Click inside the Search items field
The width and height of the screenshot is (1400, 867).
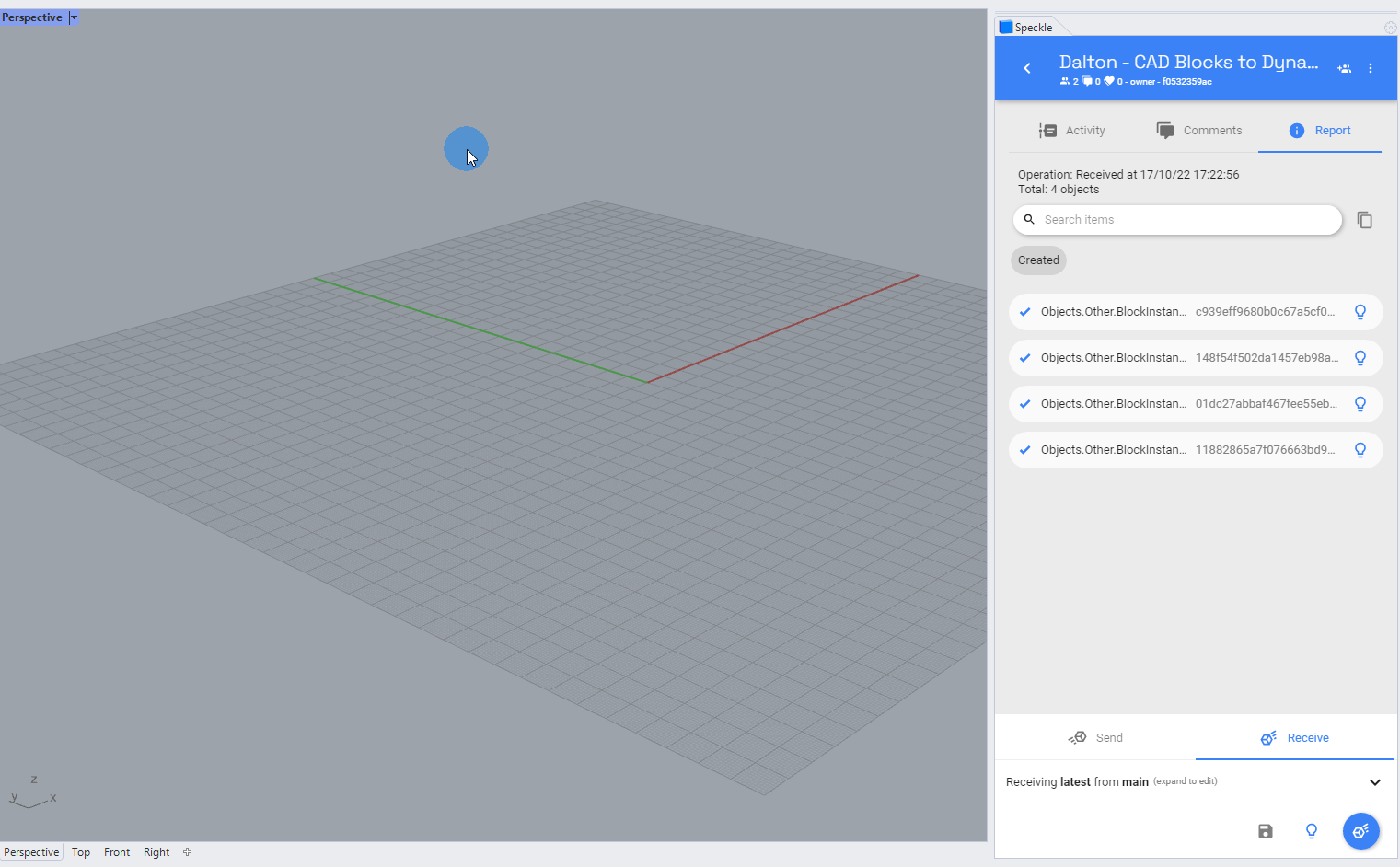tap(1178, 220)
